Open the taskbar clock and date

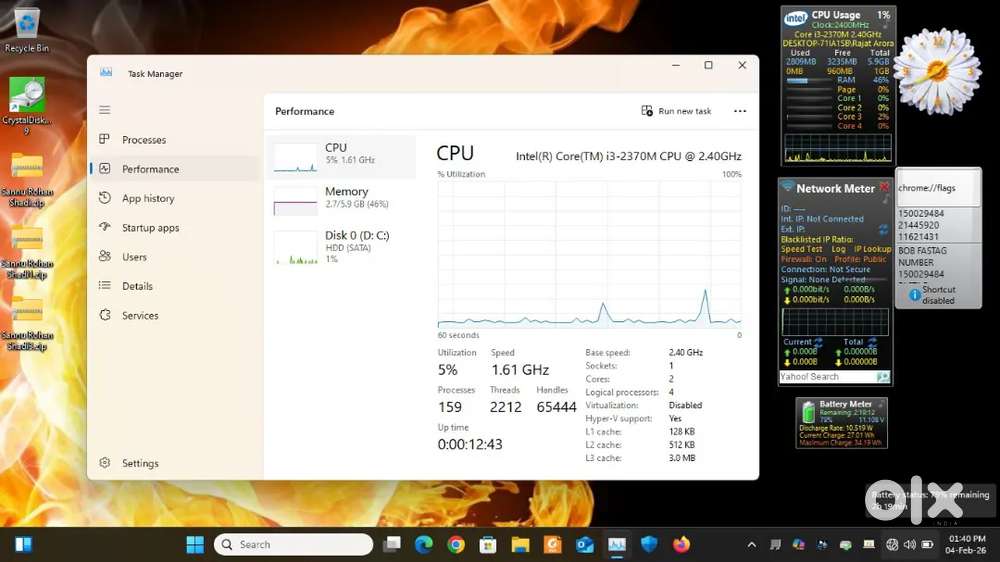point(967,544)
